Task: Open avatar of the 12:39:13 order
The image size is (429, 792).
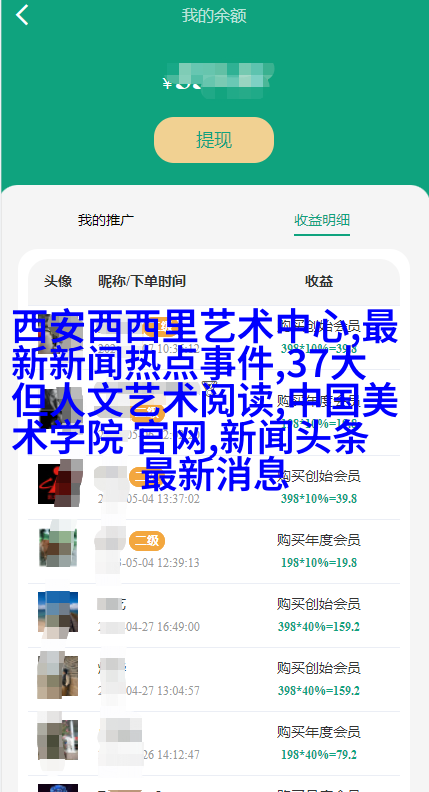Action: 58,548
